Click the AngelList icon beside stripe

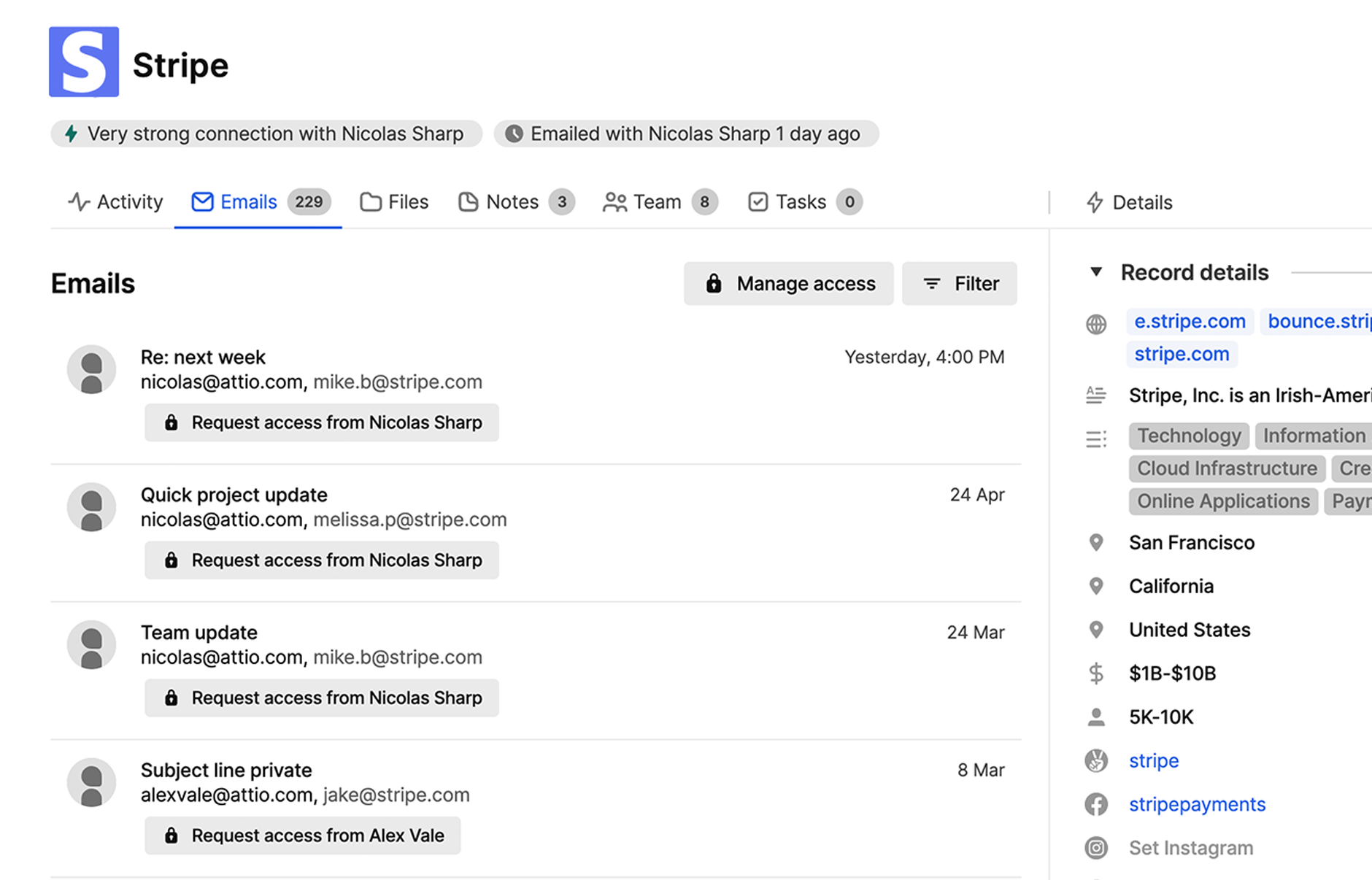[x=1096, y=760]
